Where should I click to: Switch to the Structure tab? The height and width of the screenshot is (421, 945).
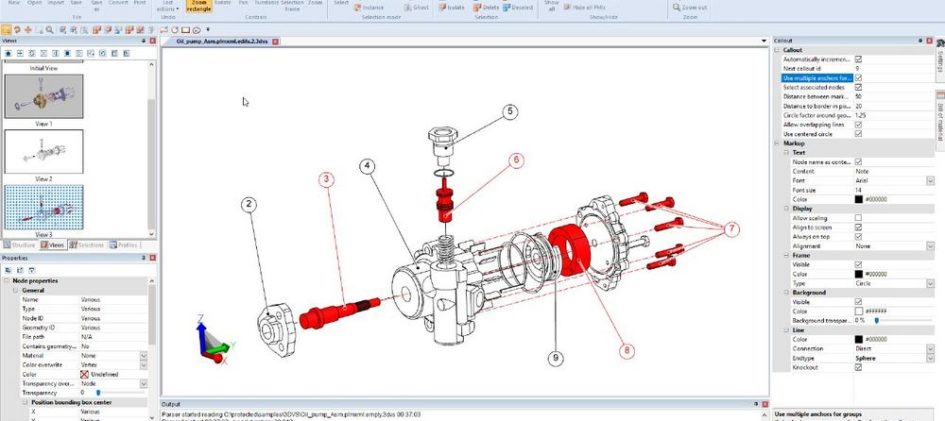pyautogui.click(x=21, y=243)
